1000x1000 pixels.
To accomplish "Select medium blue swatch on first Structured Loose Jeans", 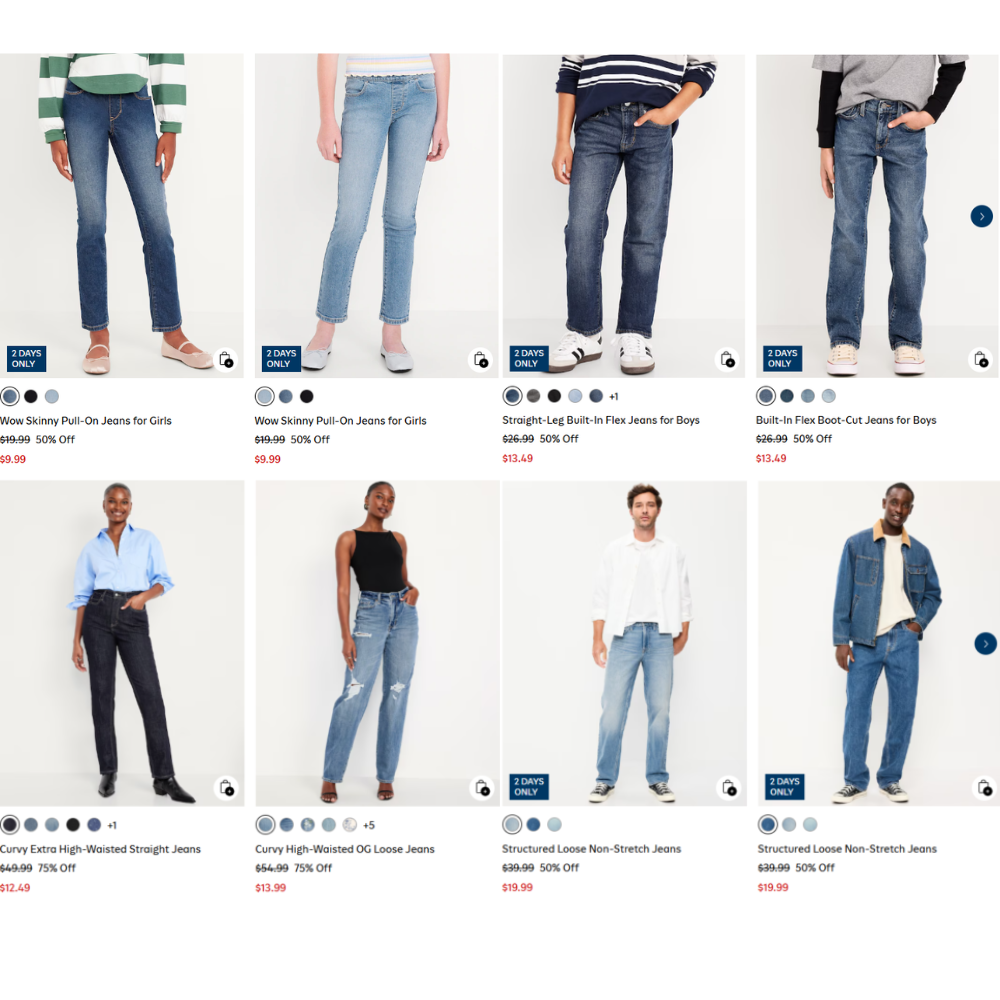I will [x=533, y=825].
